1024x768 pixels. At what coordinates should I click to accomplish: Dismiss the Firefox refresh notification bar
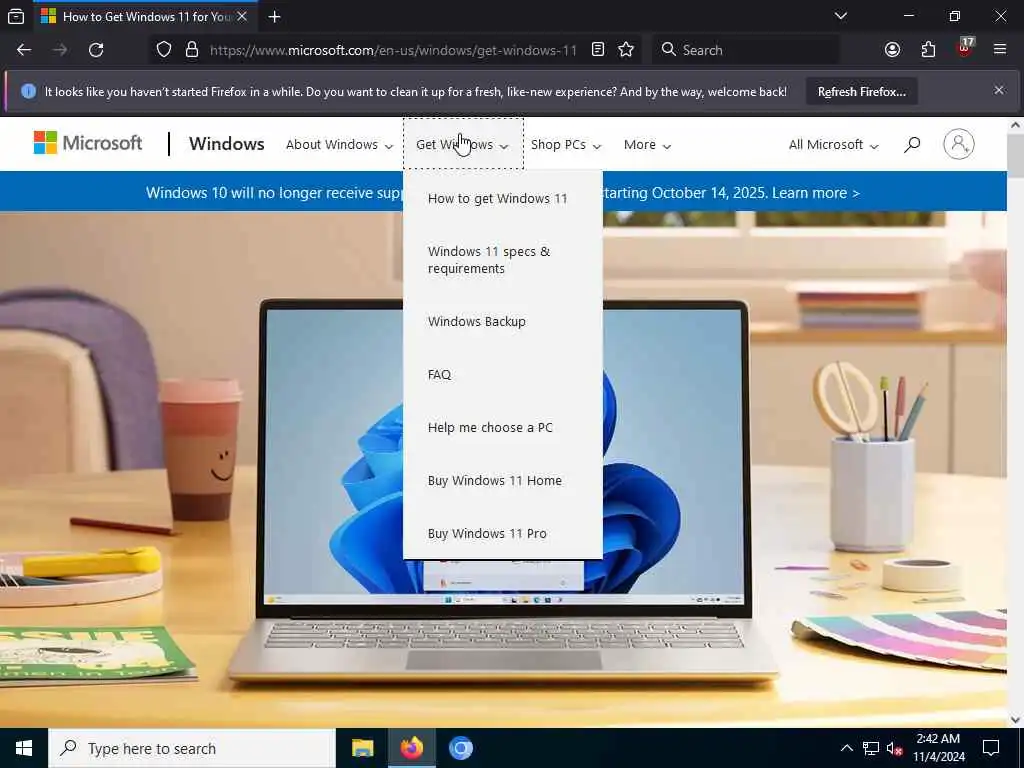coord(999,90)
